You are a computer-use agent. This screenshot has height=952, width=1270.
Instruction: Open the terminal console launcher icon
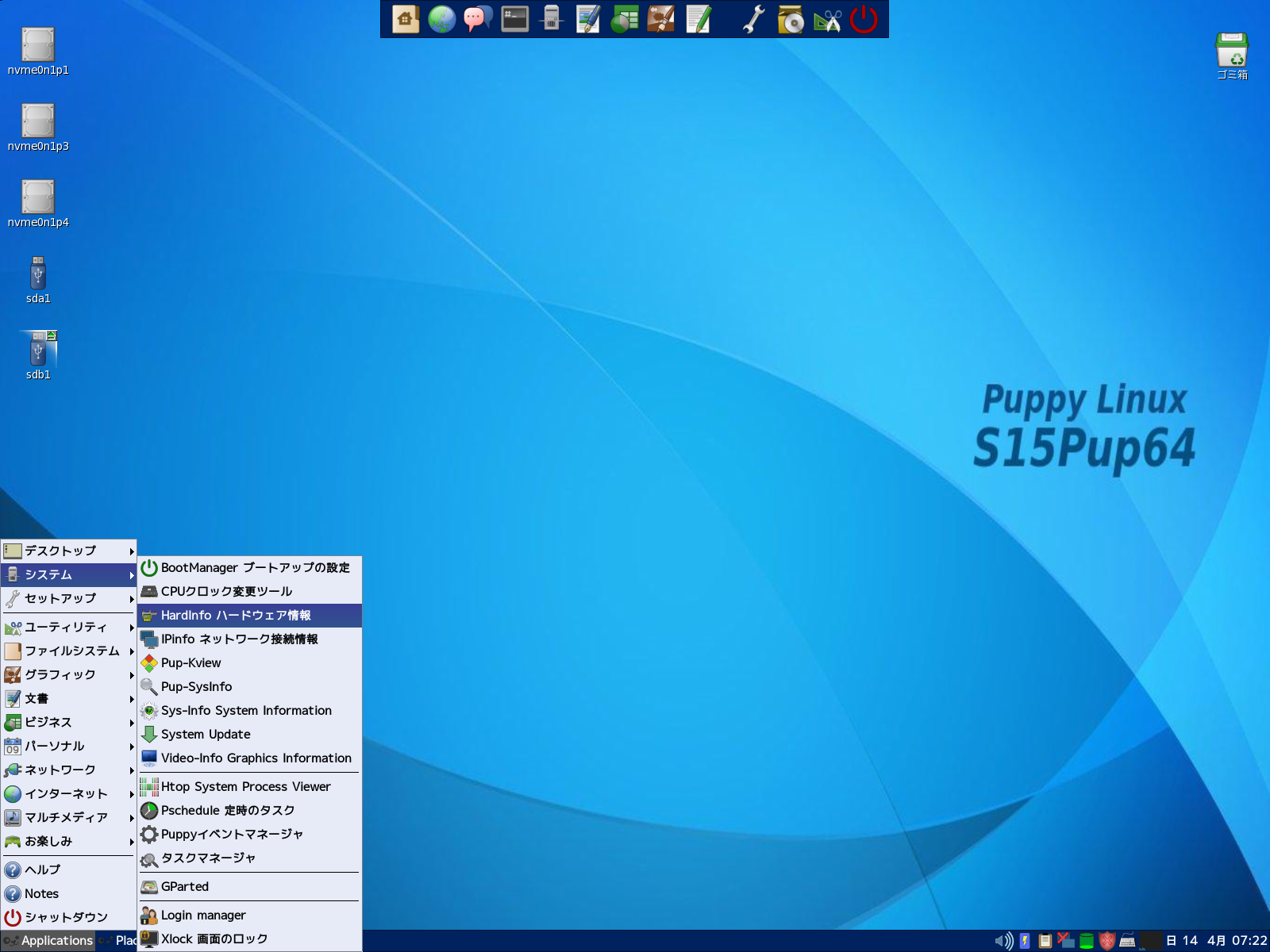(x=514, y=19)
